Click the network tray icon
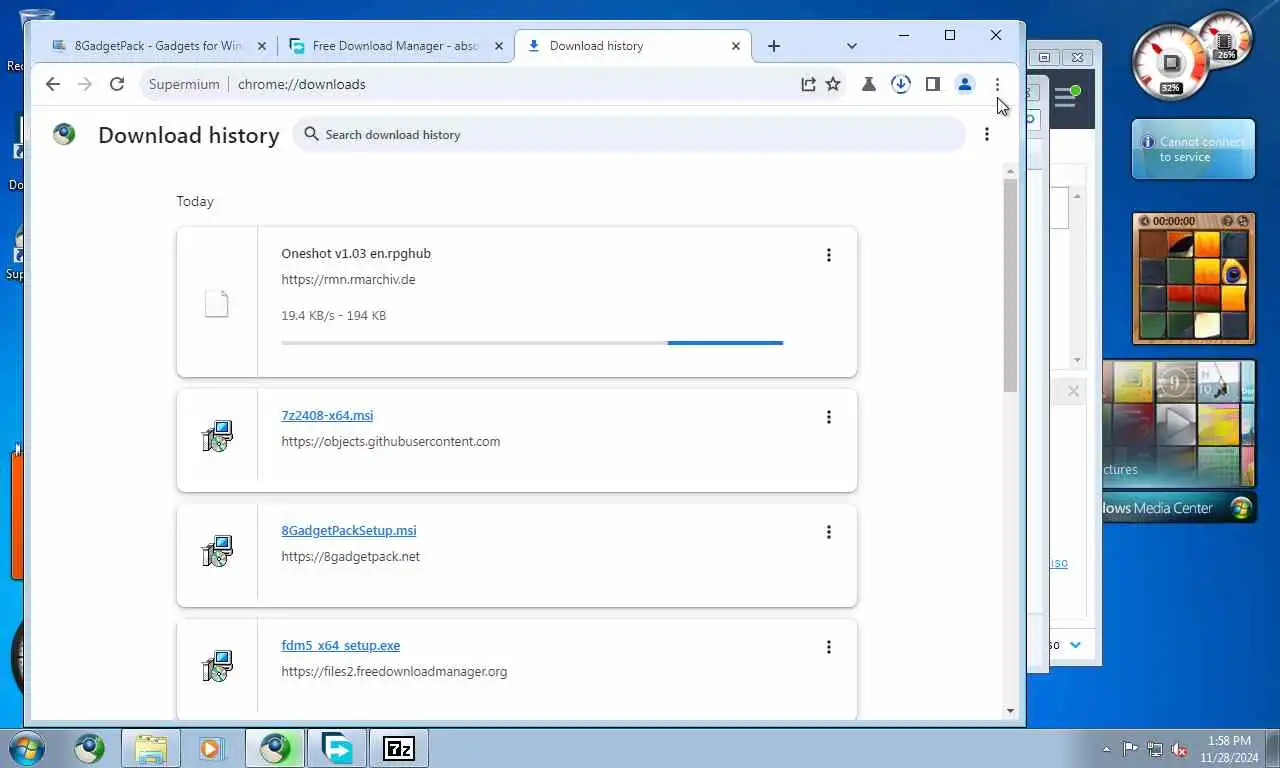Screen dimensions: 1280x768 click(1155, 749)
